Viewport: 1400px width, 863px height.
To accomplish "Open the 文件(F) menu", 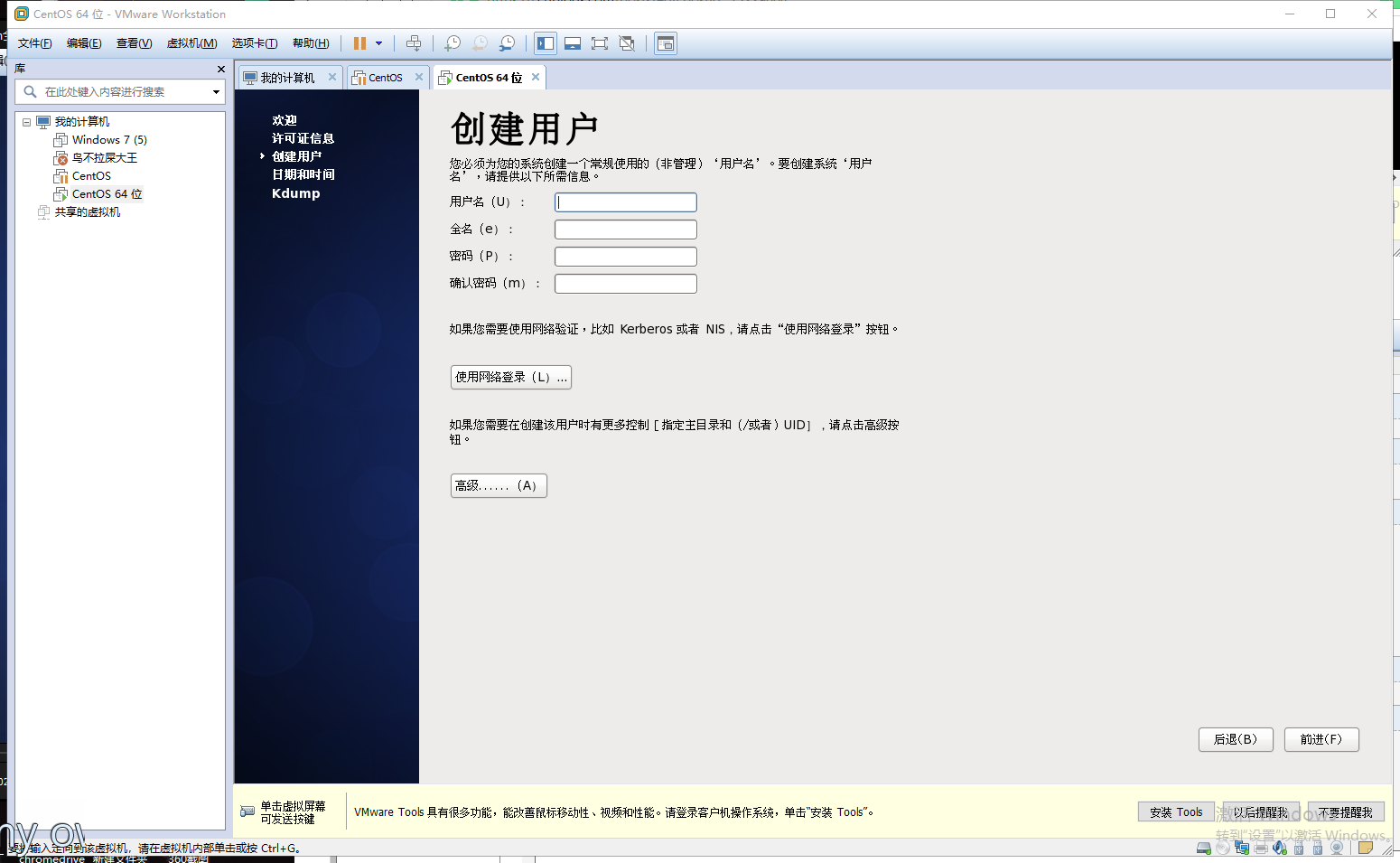I will tap(34, 43).
